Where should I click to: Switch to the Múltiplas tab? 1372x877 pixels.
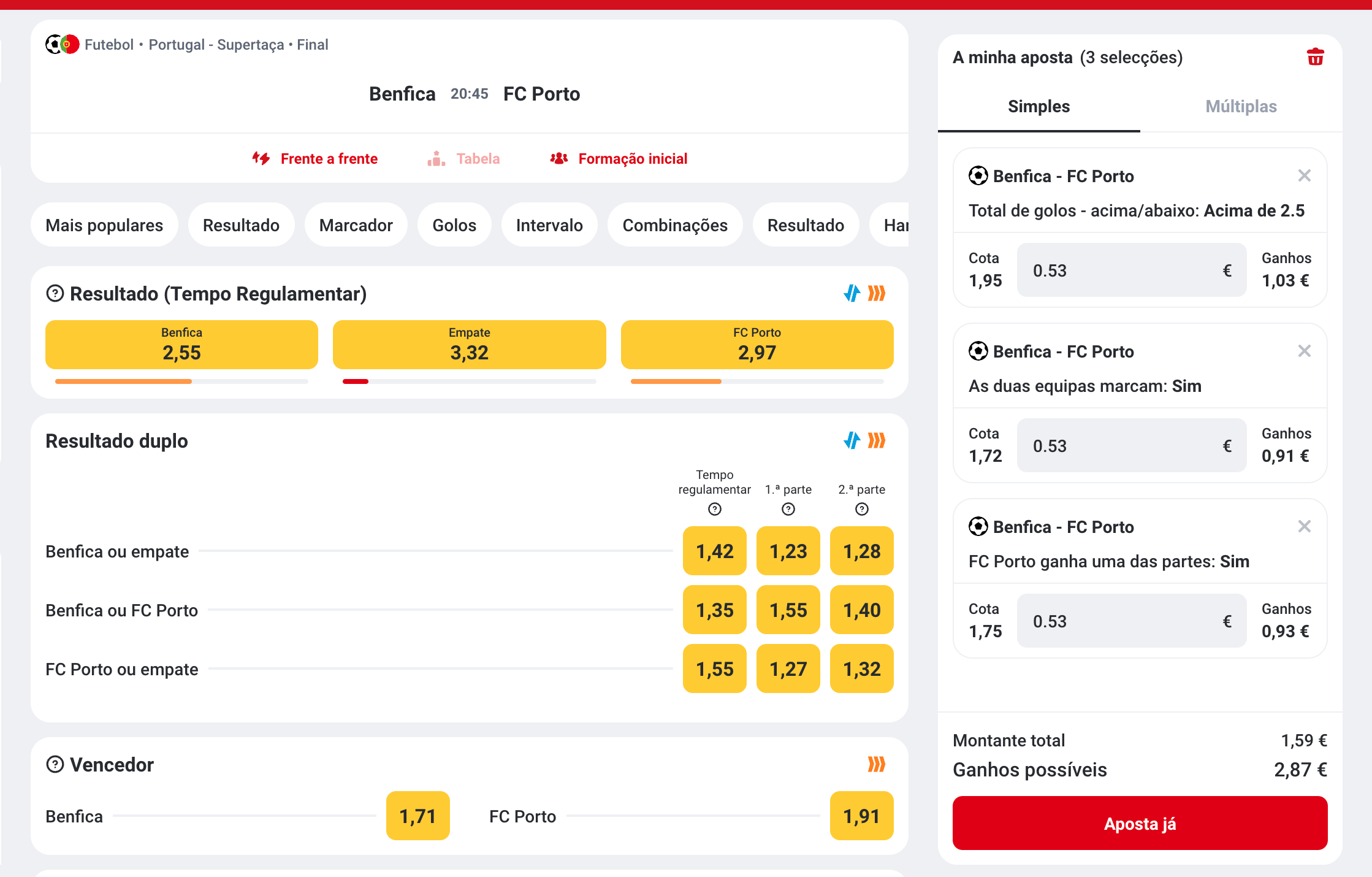click(x=1241, y=107)
